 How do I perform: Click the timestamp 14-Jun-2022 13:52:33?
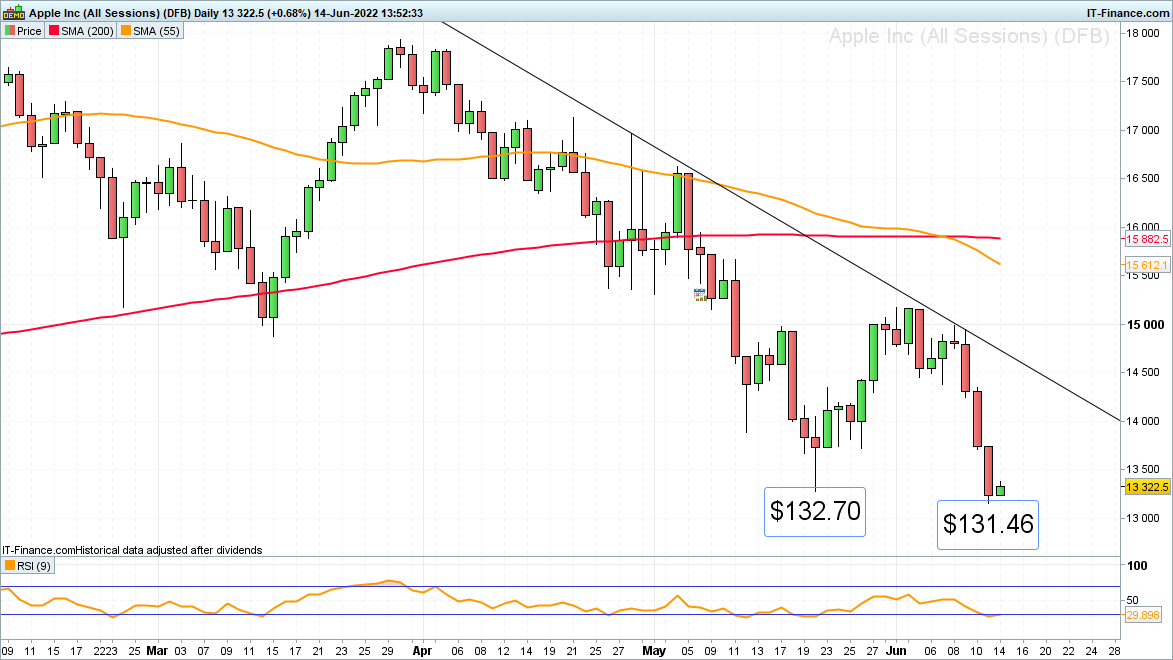click(x=368, y=13)
